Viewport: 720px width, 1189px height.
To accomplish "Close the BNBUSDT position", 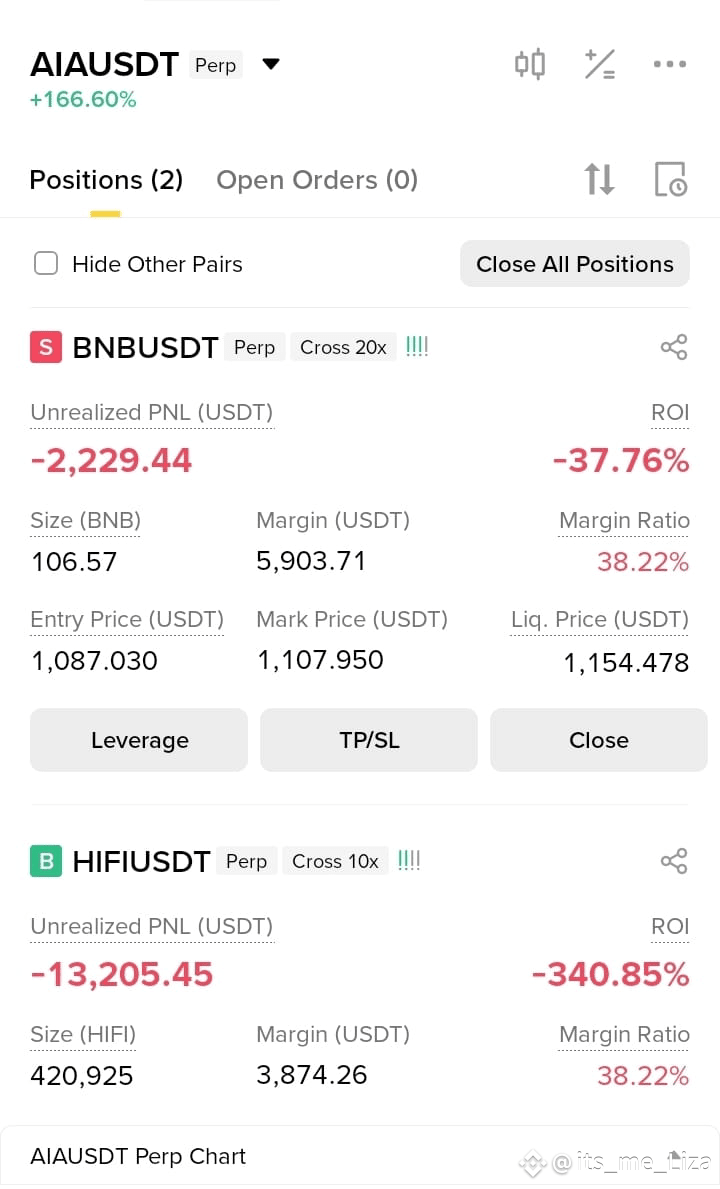I will tap(599, 740).
